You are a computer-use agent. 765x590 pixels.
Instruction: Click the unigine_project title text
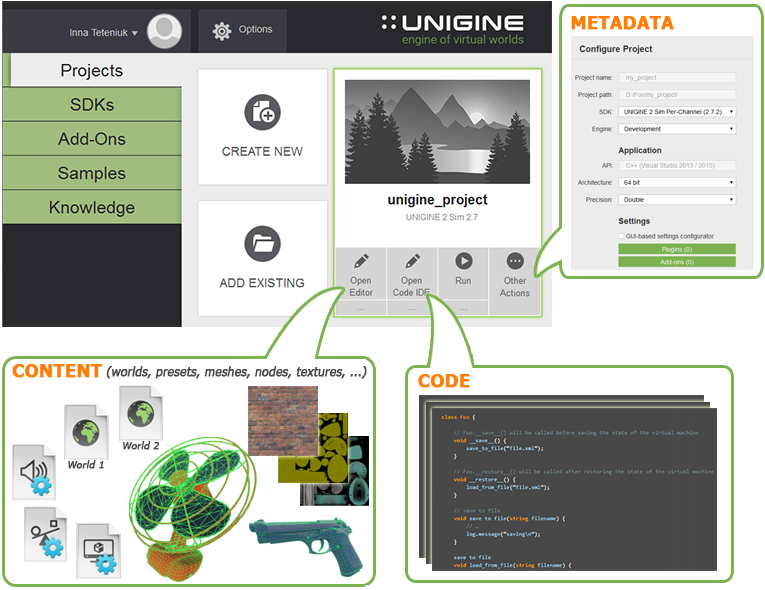click(438, 200)
